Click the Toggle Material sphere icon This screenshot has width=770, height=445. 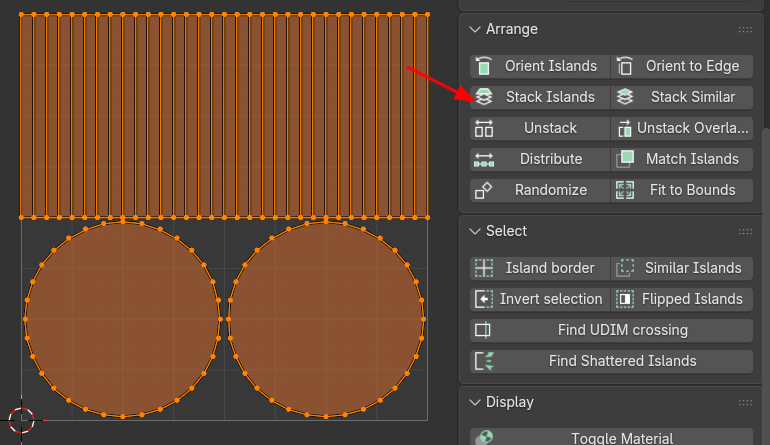(484, 437)
